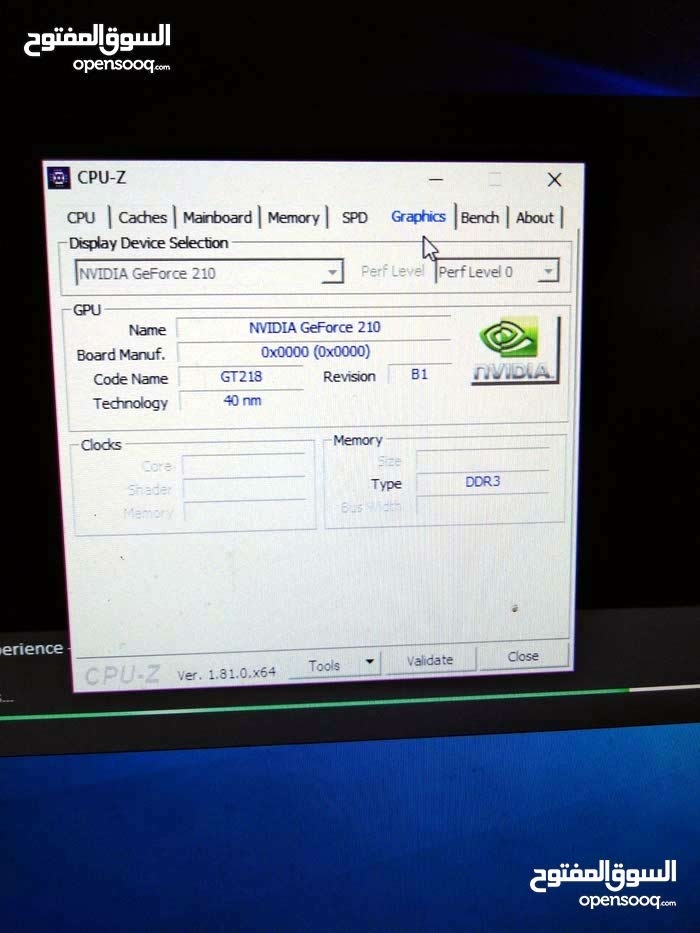Click the empty Memory clock field
This screenshot has width=700, height=933.
245,512
